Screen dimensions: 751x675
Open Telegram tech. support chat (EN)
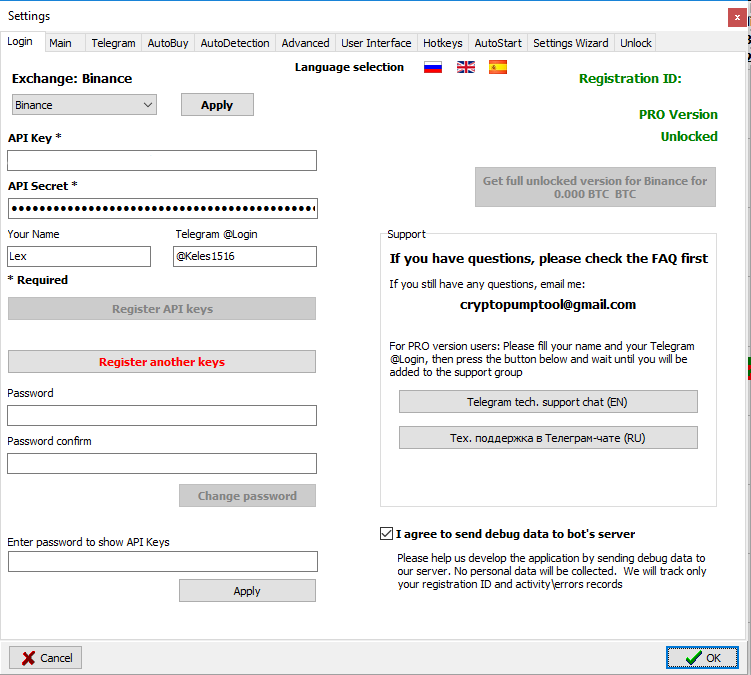tap(548, 401)
